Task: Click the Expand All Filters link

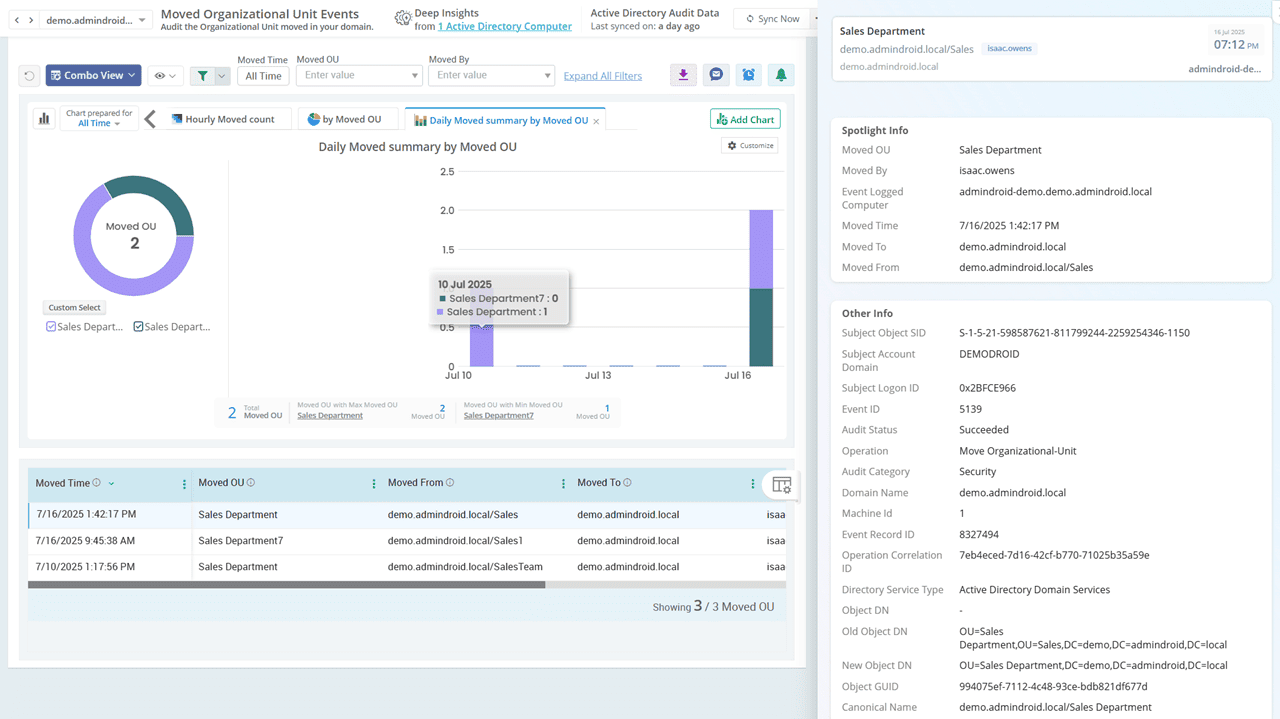Action: (602, 76)
